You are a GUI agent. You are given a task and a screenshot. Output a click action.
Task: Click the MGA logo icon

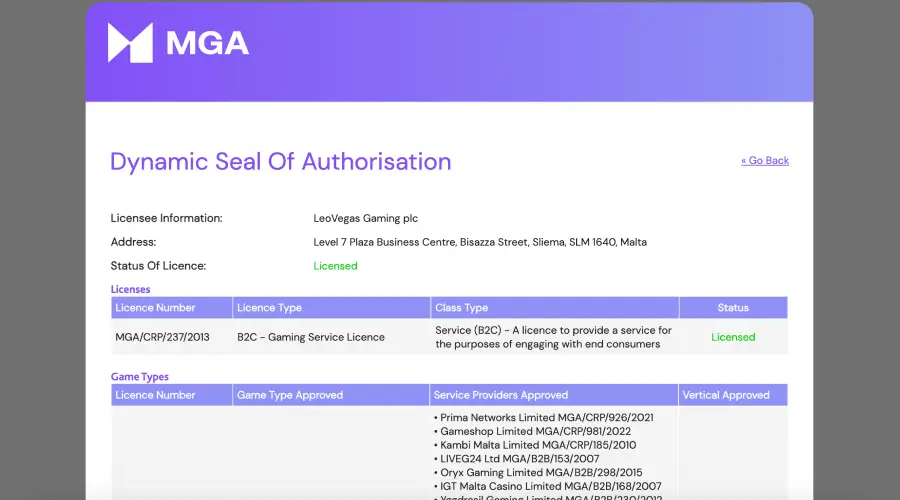click(x=130, y=42)
